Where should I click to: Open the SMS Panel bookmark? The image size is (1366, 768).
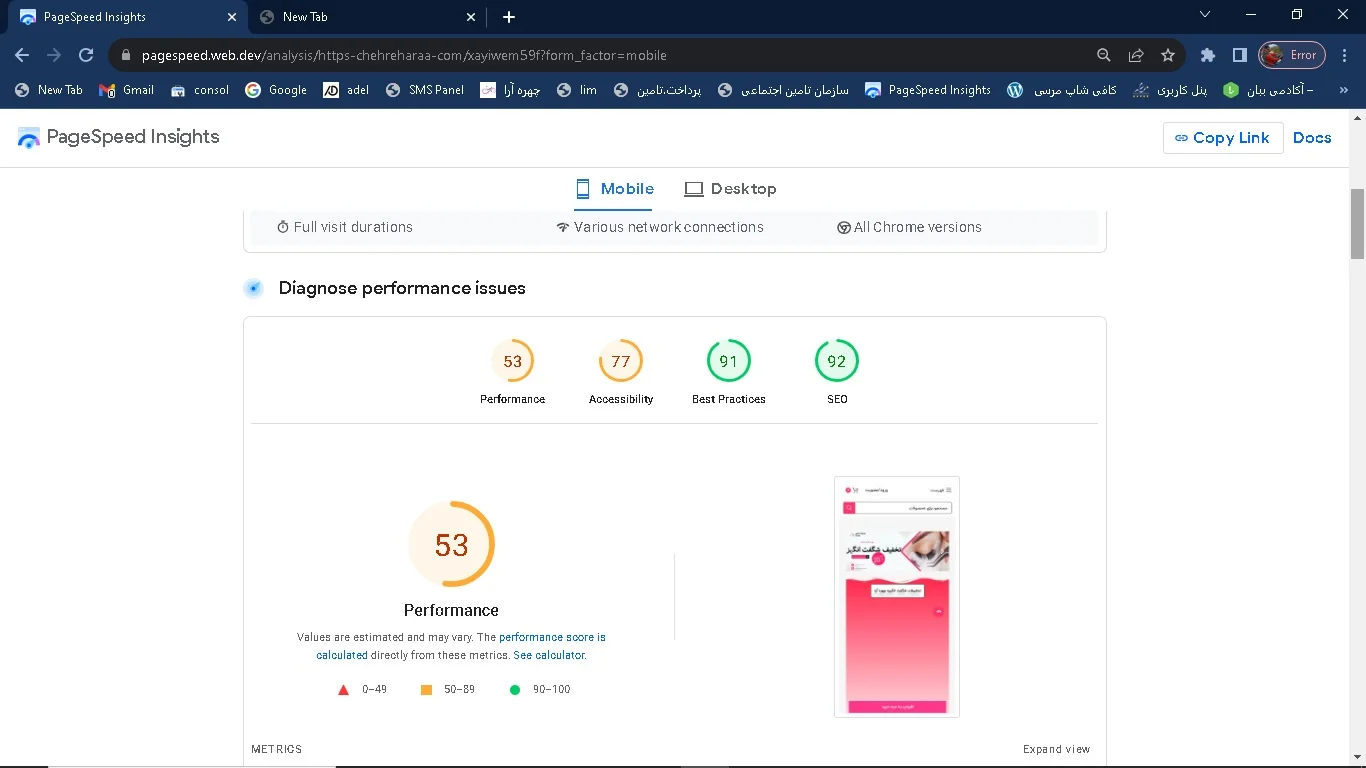pos(425,90)
